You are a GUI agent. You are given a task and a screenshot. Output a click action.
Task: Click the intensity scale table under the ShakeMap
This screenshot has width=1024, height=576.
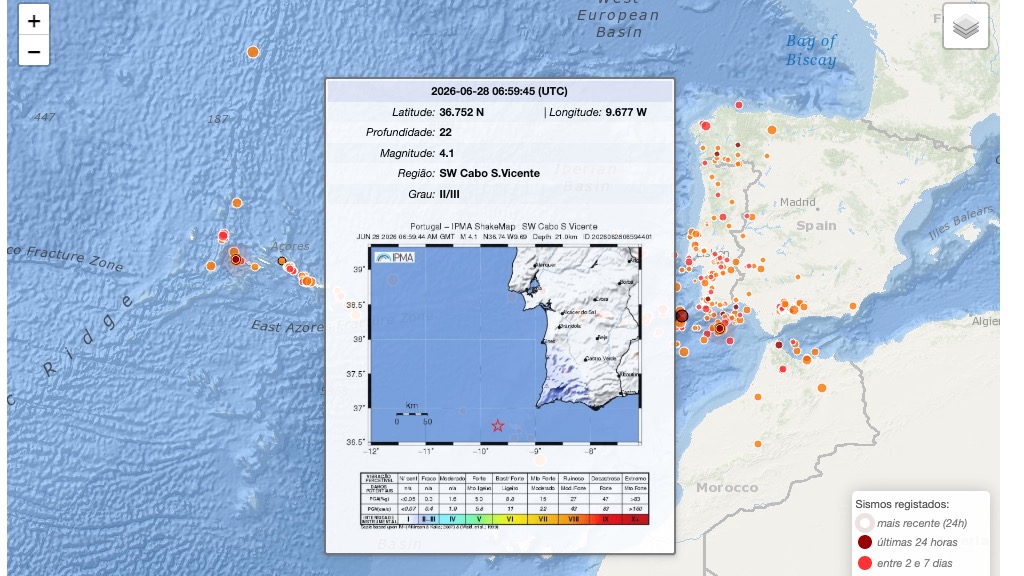pos(504,499)
